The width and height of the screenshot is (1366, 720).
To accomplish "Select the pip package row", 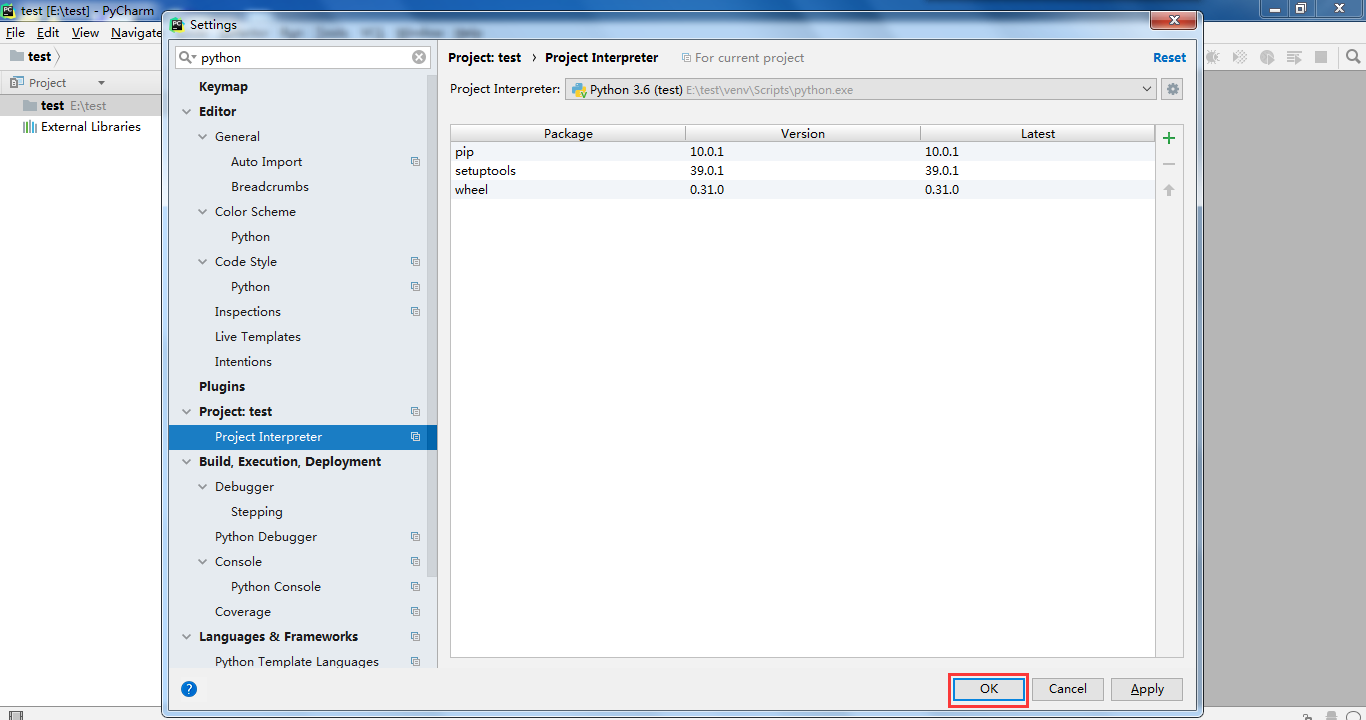I will click(802, 152).
